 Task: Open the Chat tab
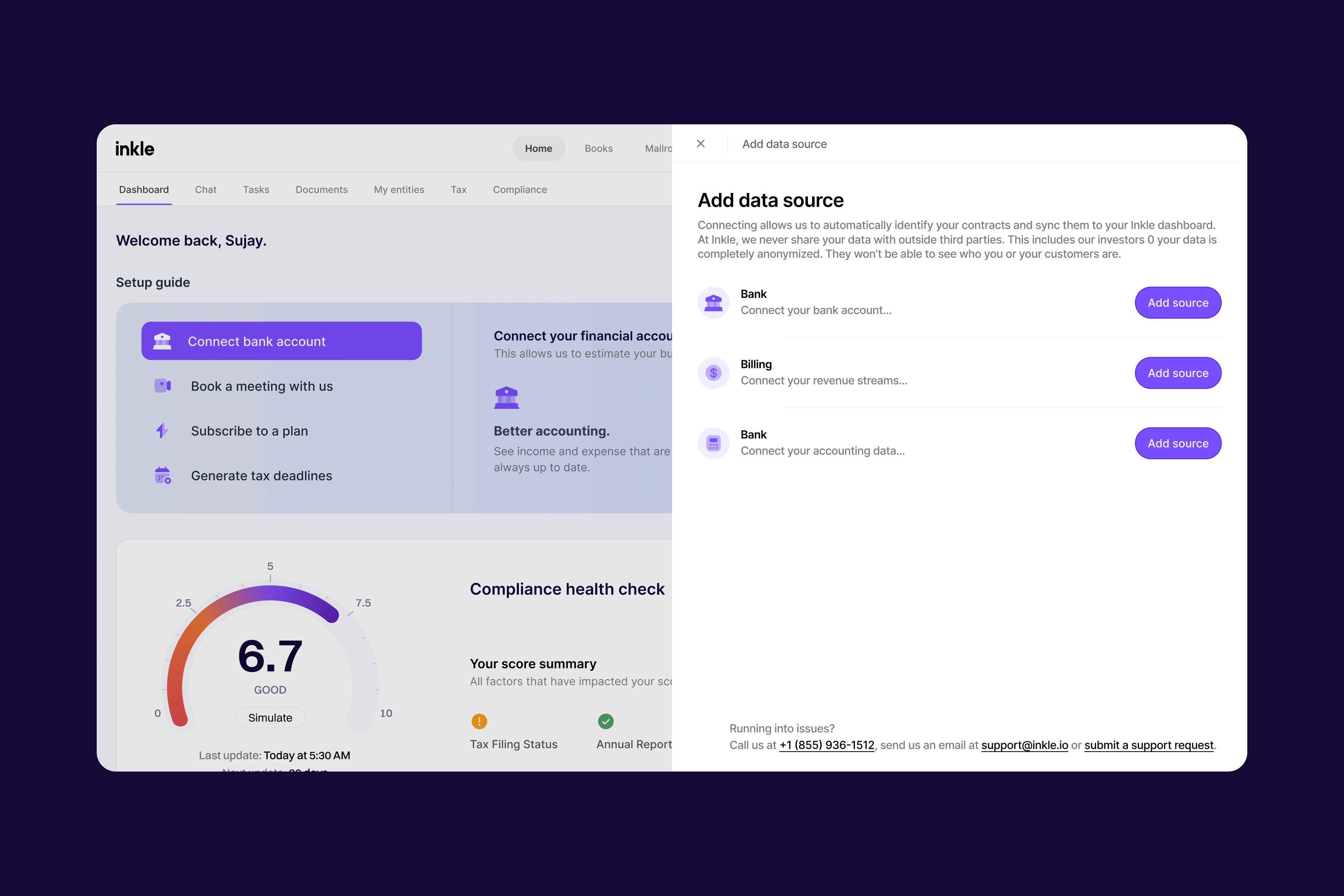[206, 190]
